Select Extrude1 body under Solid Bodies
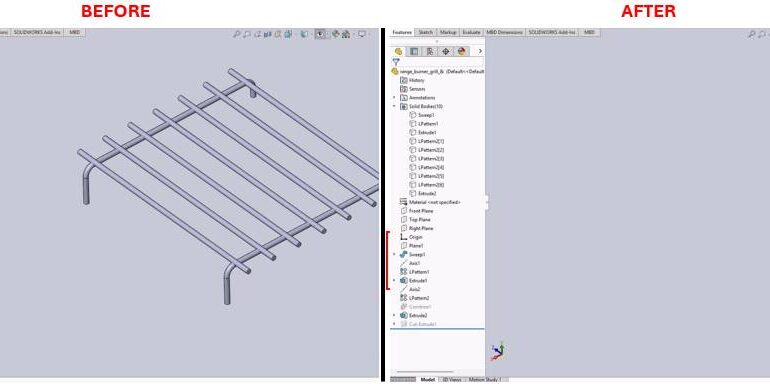Screen dimensions: 770x384 [x=423, y=133]
